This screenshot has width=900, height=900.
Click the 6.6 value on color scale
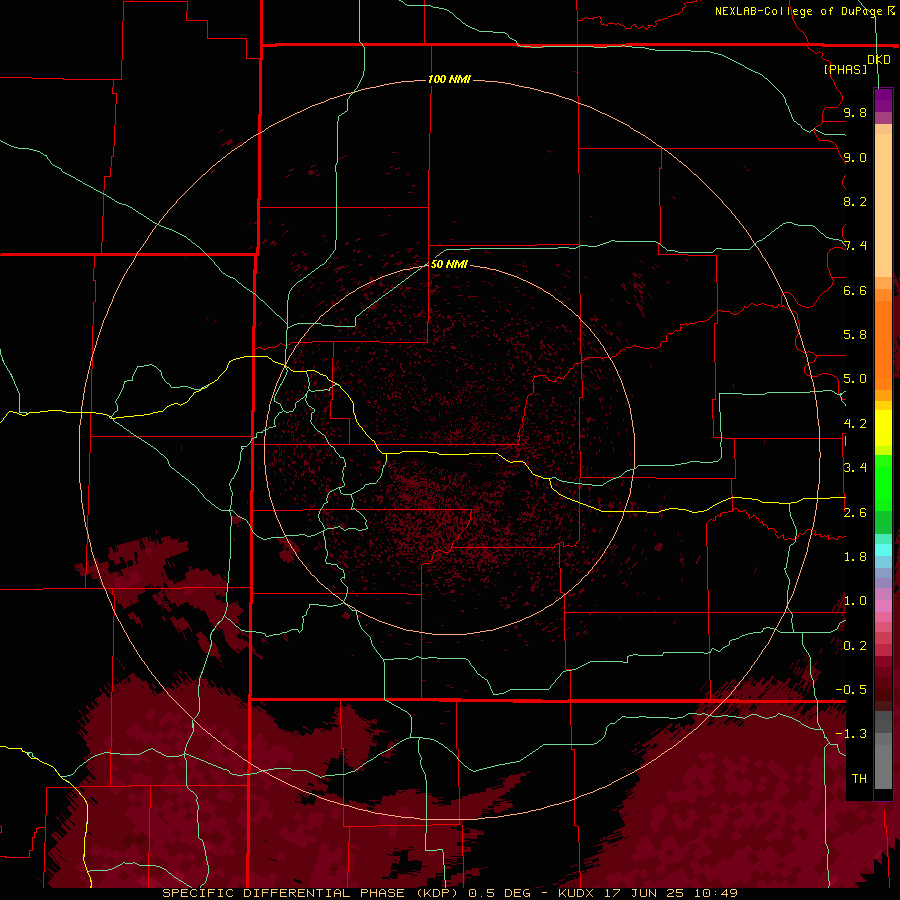pyautogui.click(x=855, y=290)
